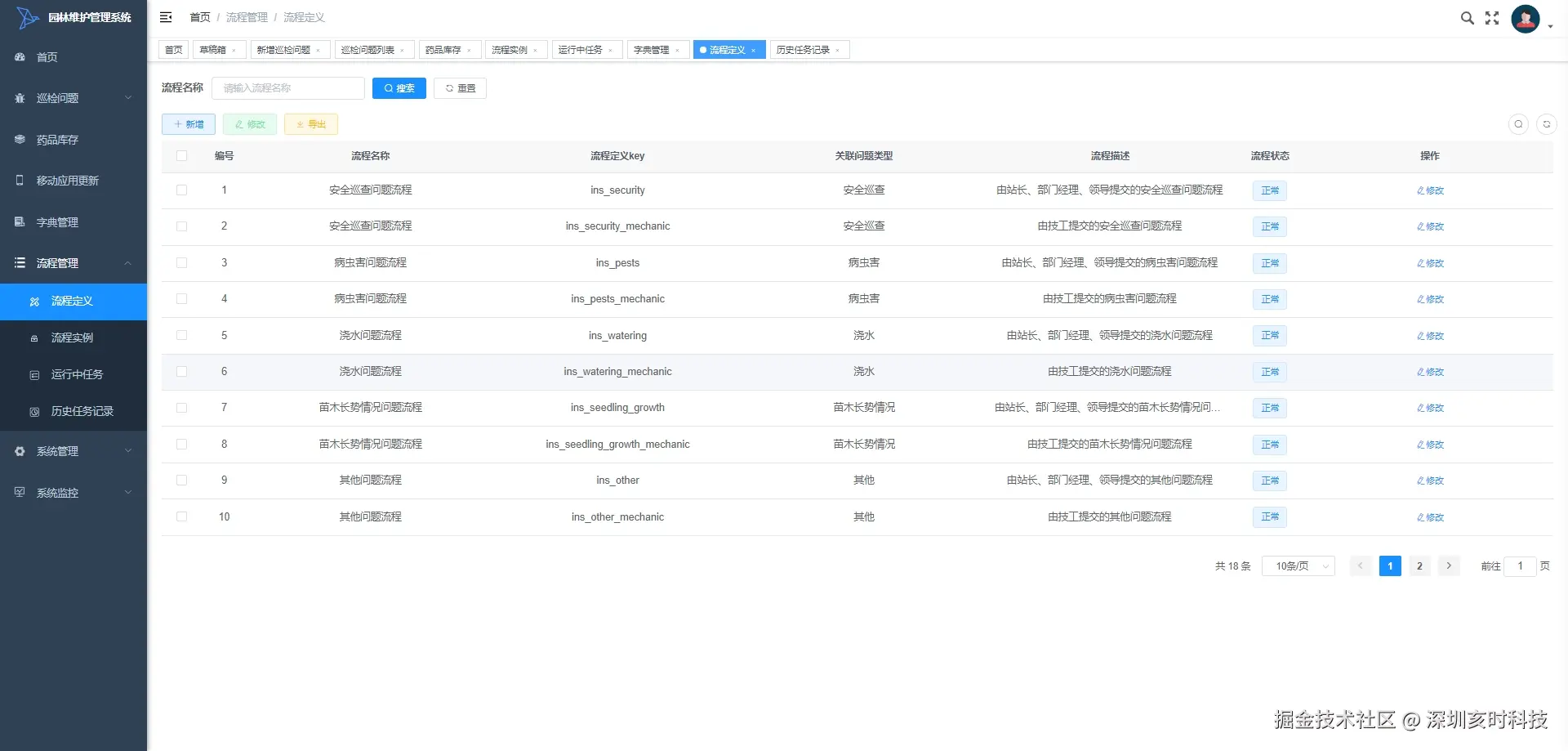Open the header search magnifier icon
The image size is (1568, 751).
coord(1467,18)
